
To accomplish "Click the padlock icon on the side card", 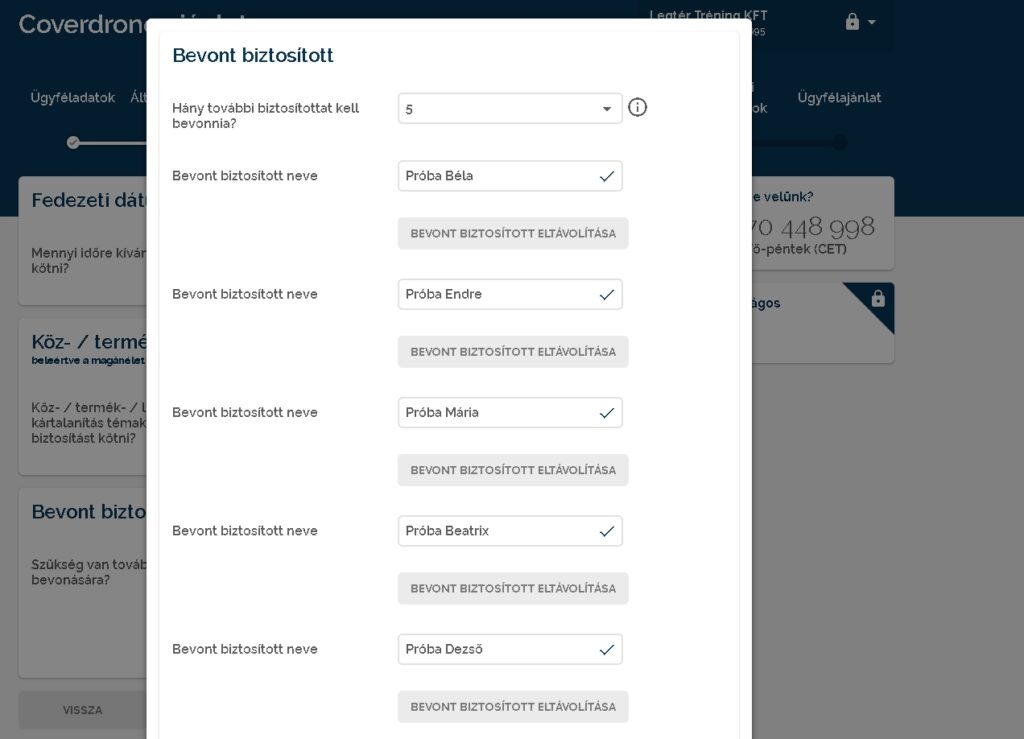I will [x=878, y=298].
